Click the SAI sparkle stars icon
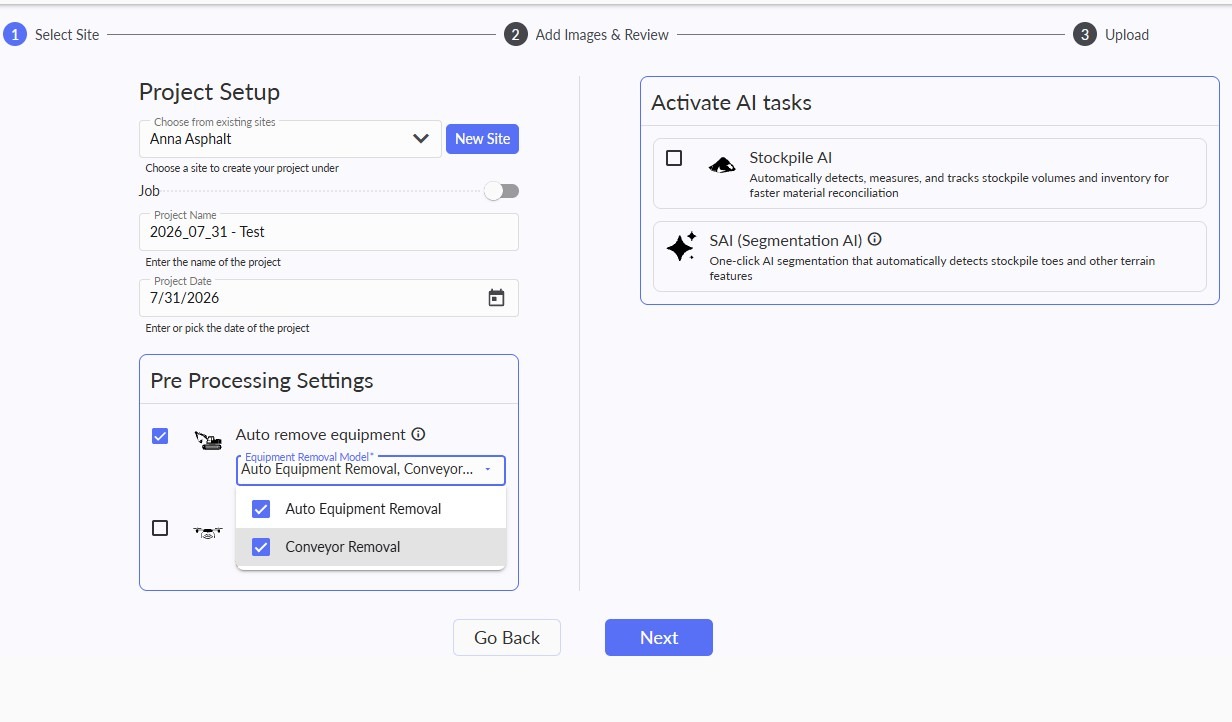This screenshot has width=1232, height=722. coord(681,247)
